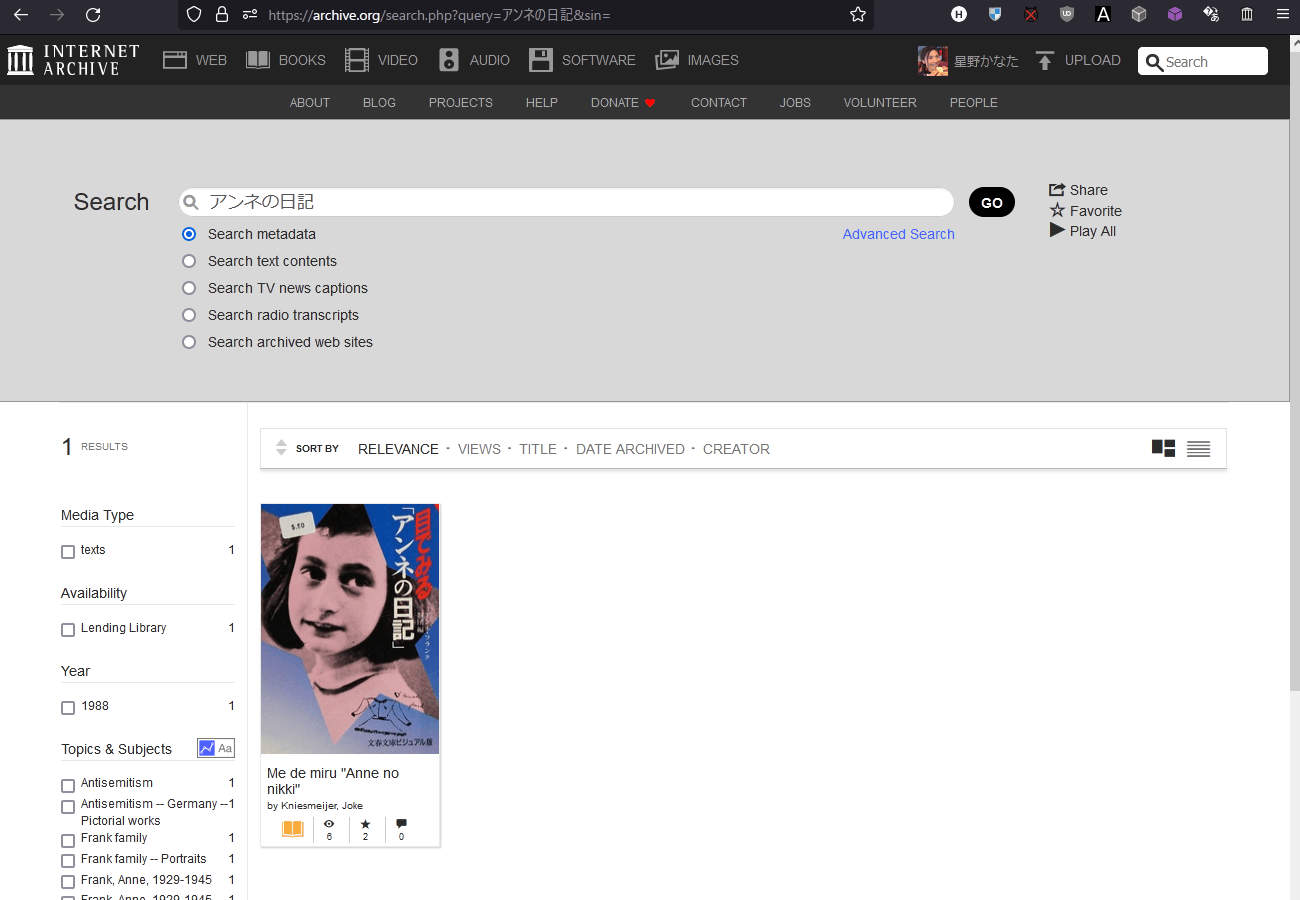Screen dimensions: 1300x900
Task: Open the CONTACT menu item
Action: pos(719,102)
